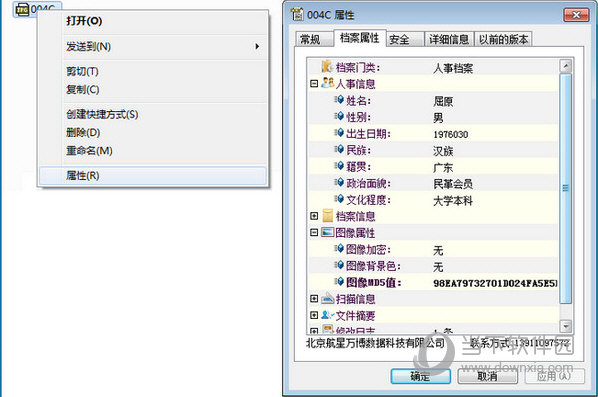Viewport: 598px width, 397px height.
Task: Choose 属性(R) in context menu
Action: point(153,176)
